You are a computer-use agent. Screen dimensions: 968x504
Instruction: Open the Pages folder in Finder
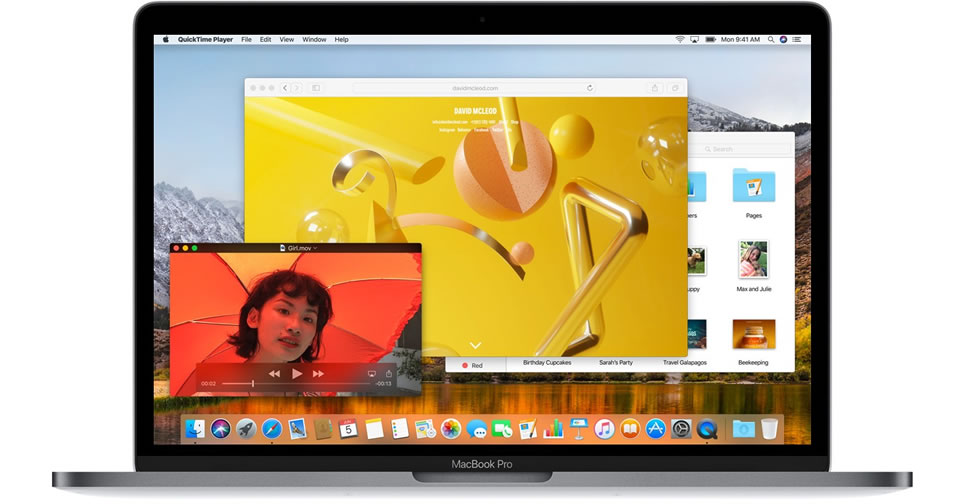pyautogui.click(x=753, y=187)
